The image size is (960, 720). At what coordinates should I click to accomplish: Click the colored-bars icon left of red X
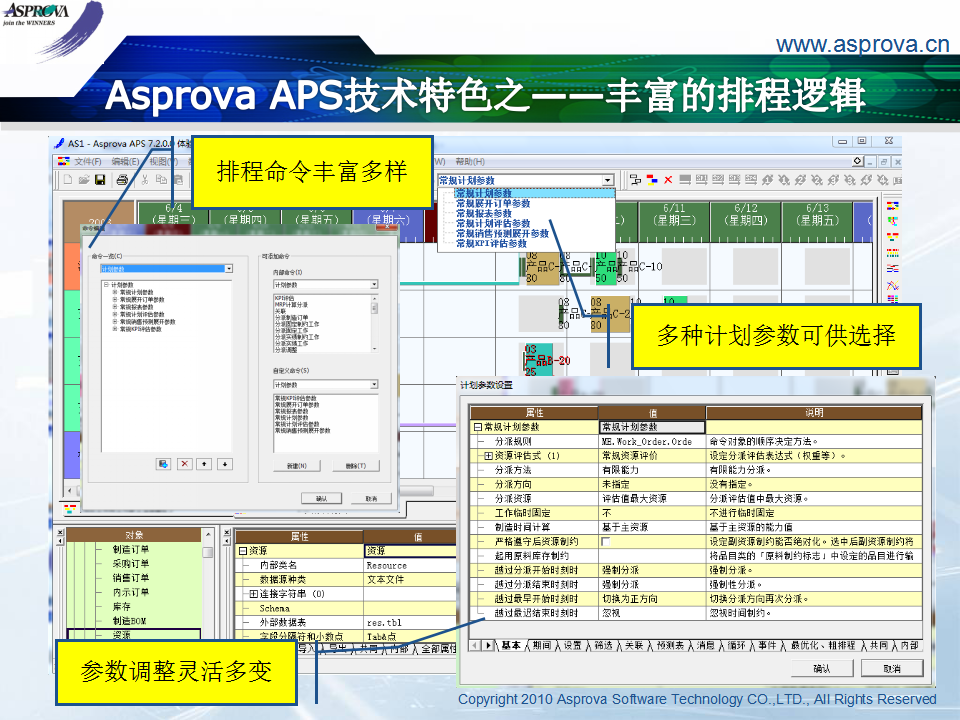coord(652,179)
